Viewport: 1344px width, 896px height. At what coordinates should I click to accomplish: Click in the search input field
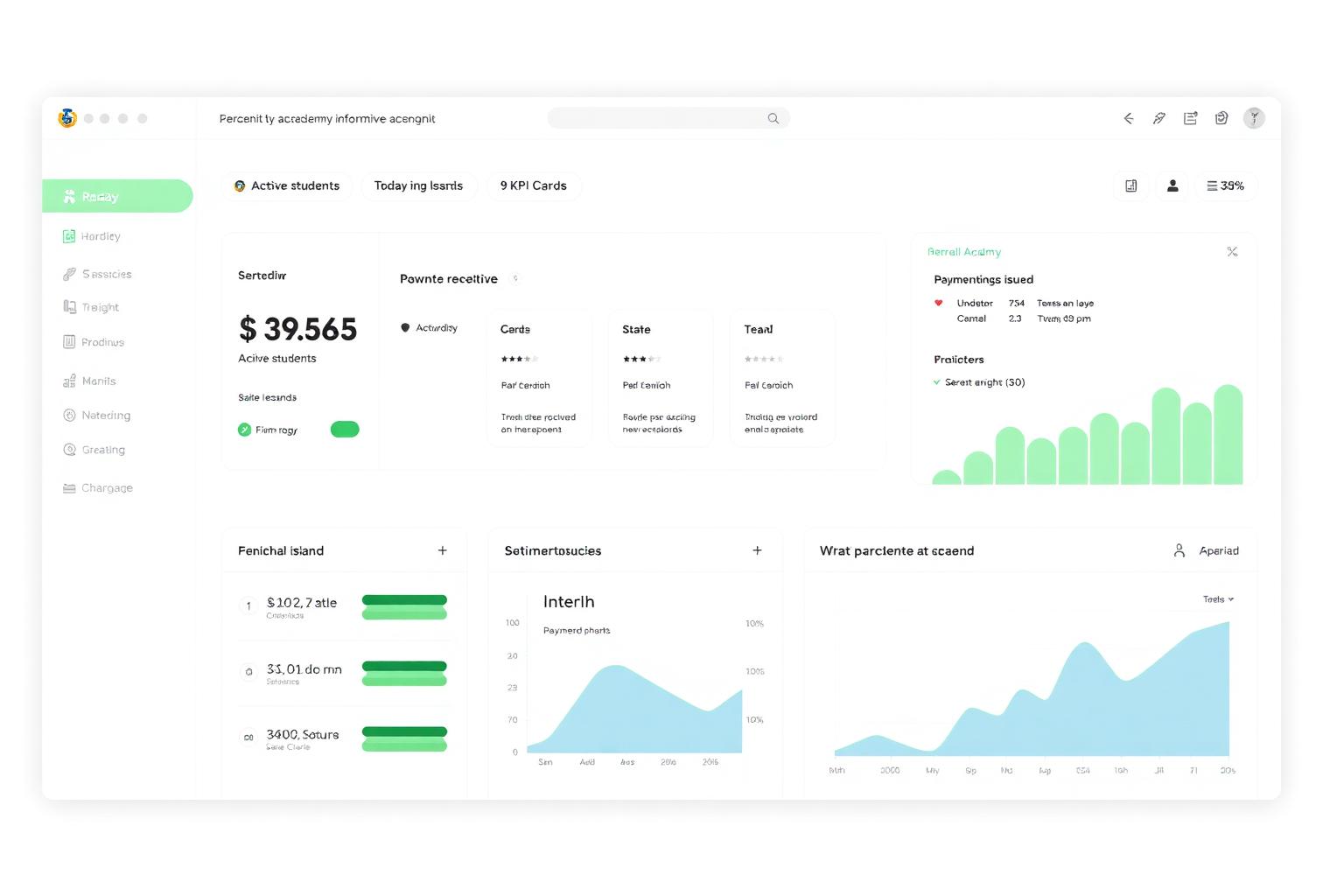pyautogui.click(x=668, y=118)
